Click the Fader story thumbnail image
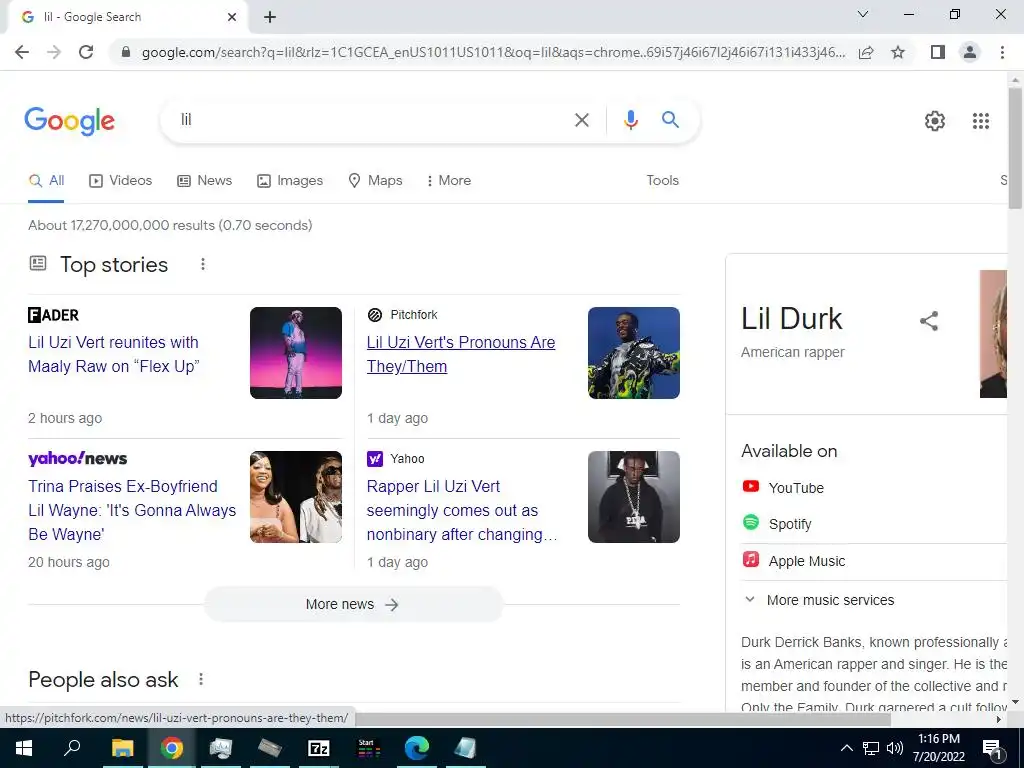The height and width of the screenshot is (768, 1024). point(296,353)
